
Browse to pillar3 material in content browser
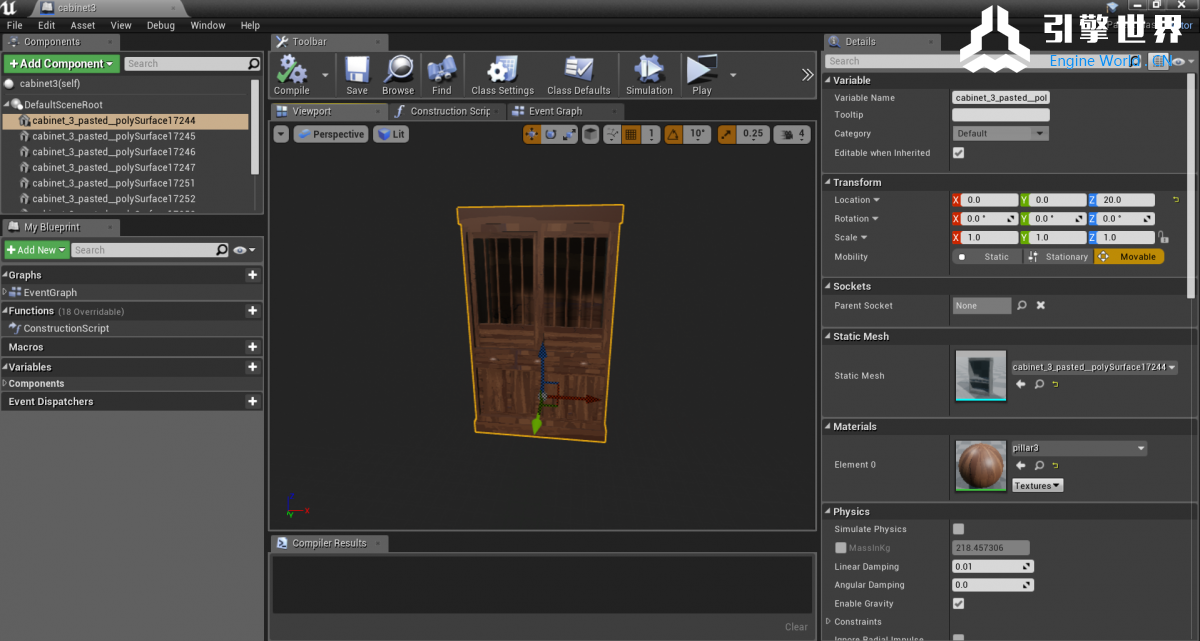click(1039, 465)
